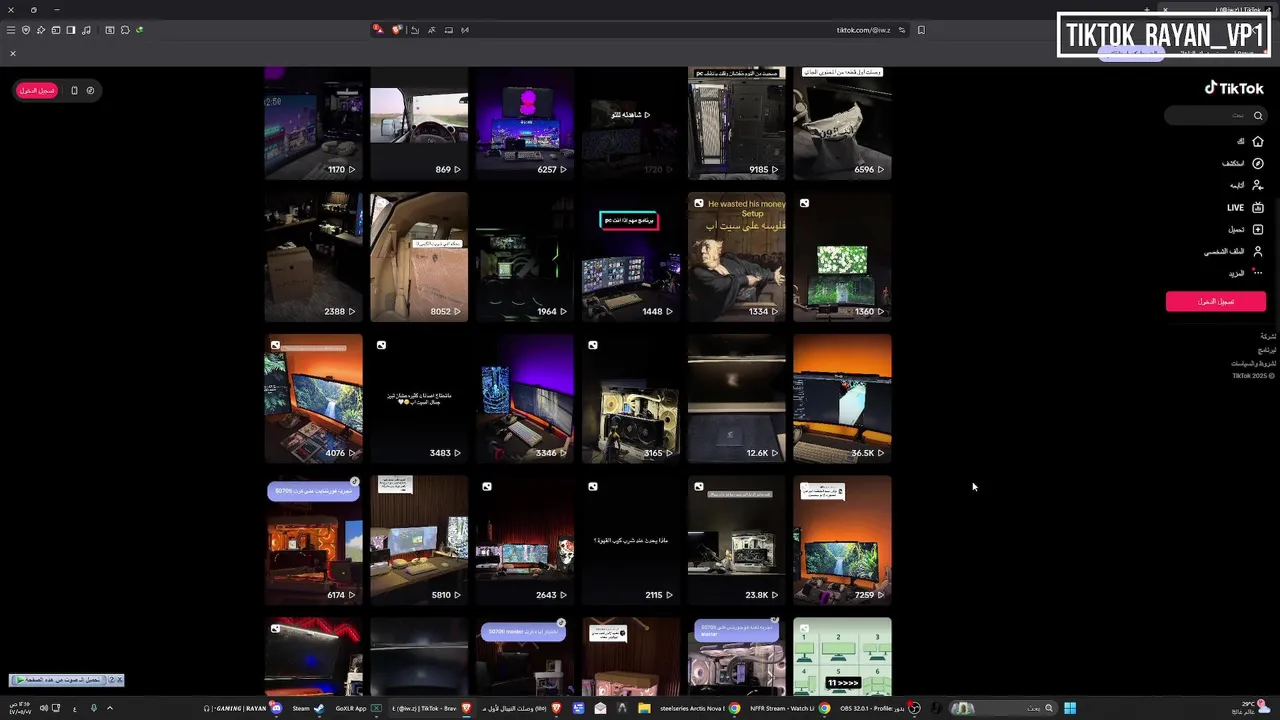Viewport: 1280px width, 720px height.
Task: Click the 'TikTok 2025' footer text
Action: coord(1254,376)
